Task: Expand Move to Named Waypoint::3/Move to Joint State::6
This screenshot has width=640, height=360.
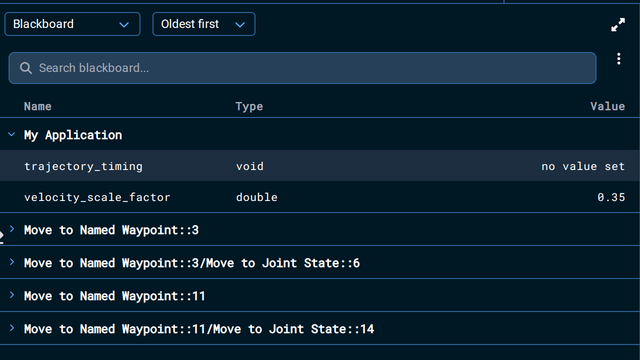Action: click(x=11, y=262)
